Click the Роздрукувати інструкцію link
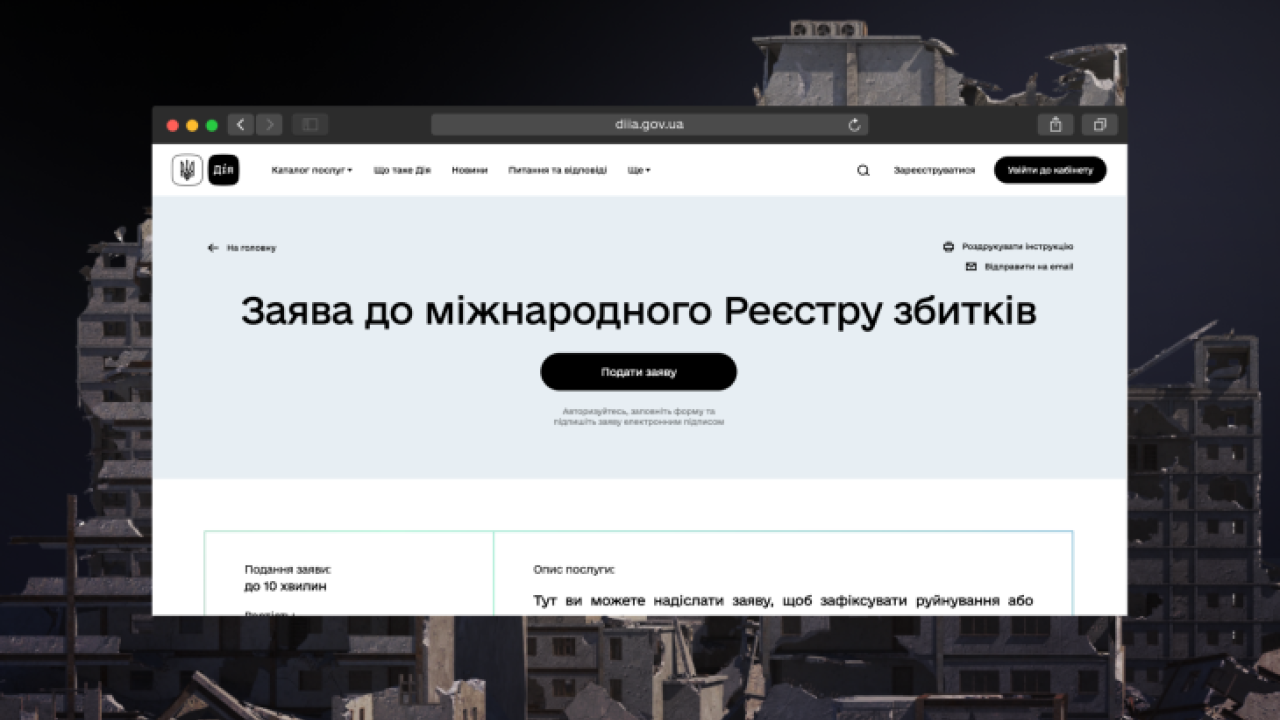 [x=1018, y=246]
